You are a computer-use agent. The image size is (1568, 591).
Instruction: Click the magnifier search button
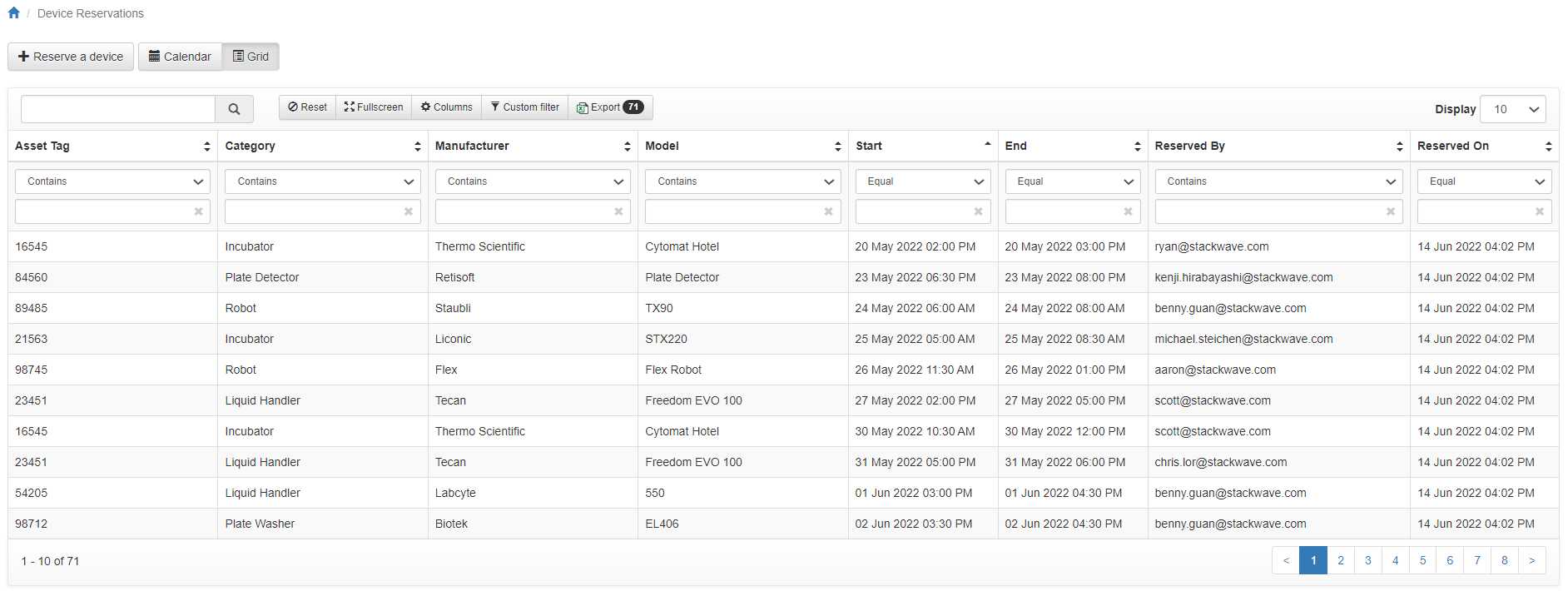point(234,109)
